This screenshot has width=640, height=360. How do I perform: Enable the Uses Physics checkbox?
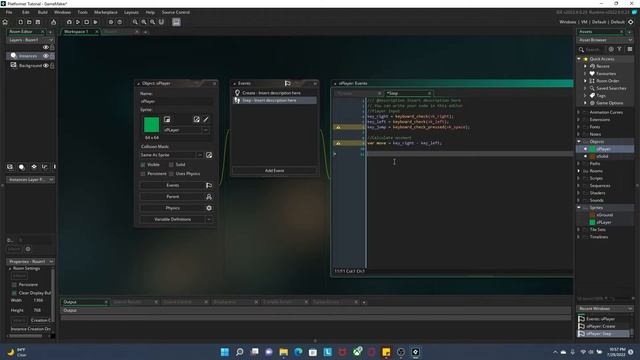[171, 174]
